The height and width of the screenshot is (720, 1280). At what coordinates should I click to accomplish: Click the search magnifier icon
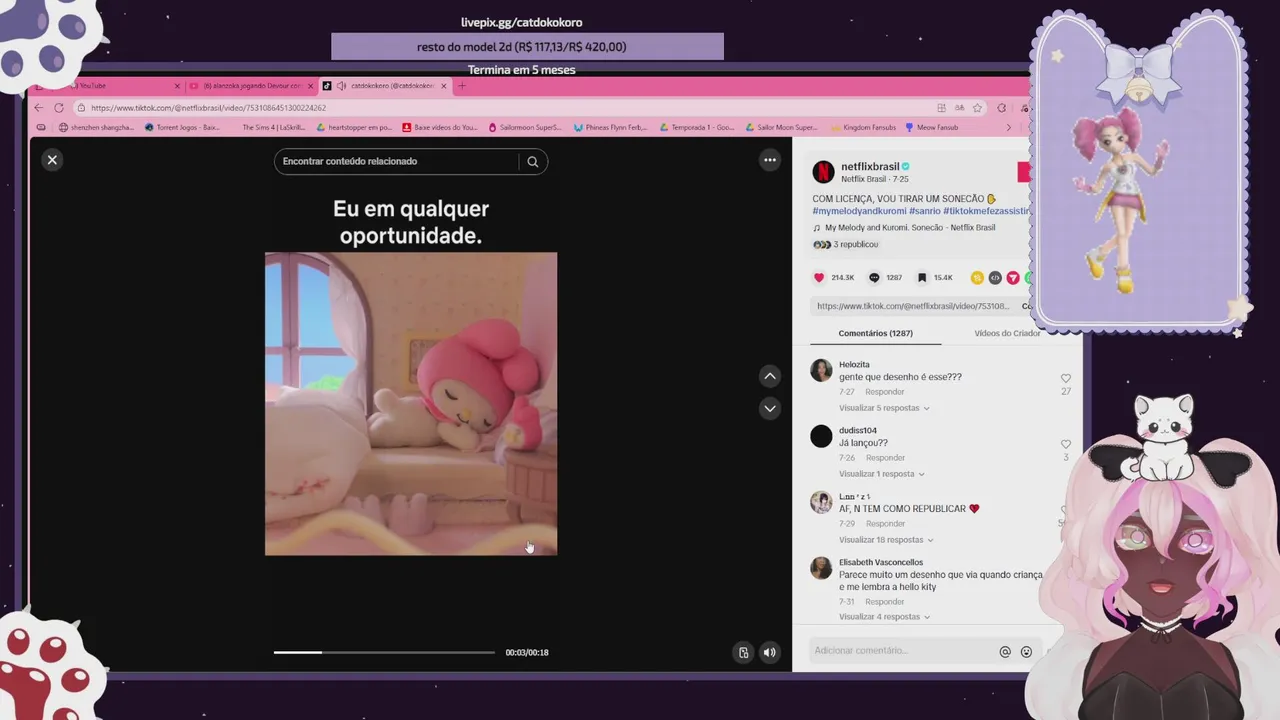(x=533, y=161)
